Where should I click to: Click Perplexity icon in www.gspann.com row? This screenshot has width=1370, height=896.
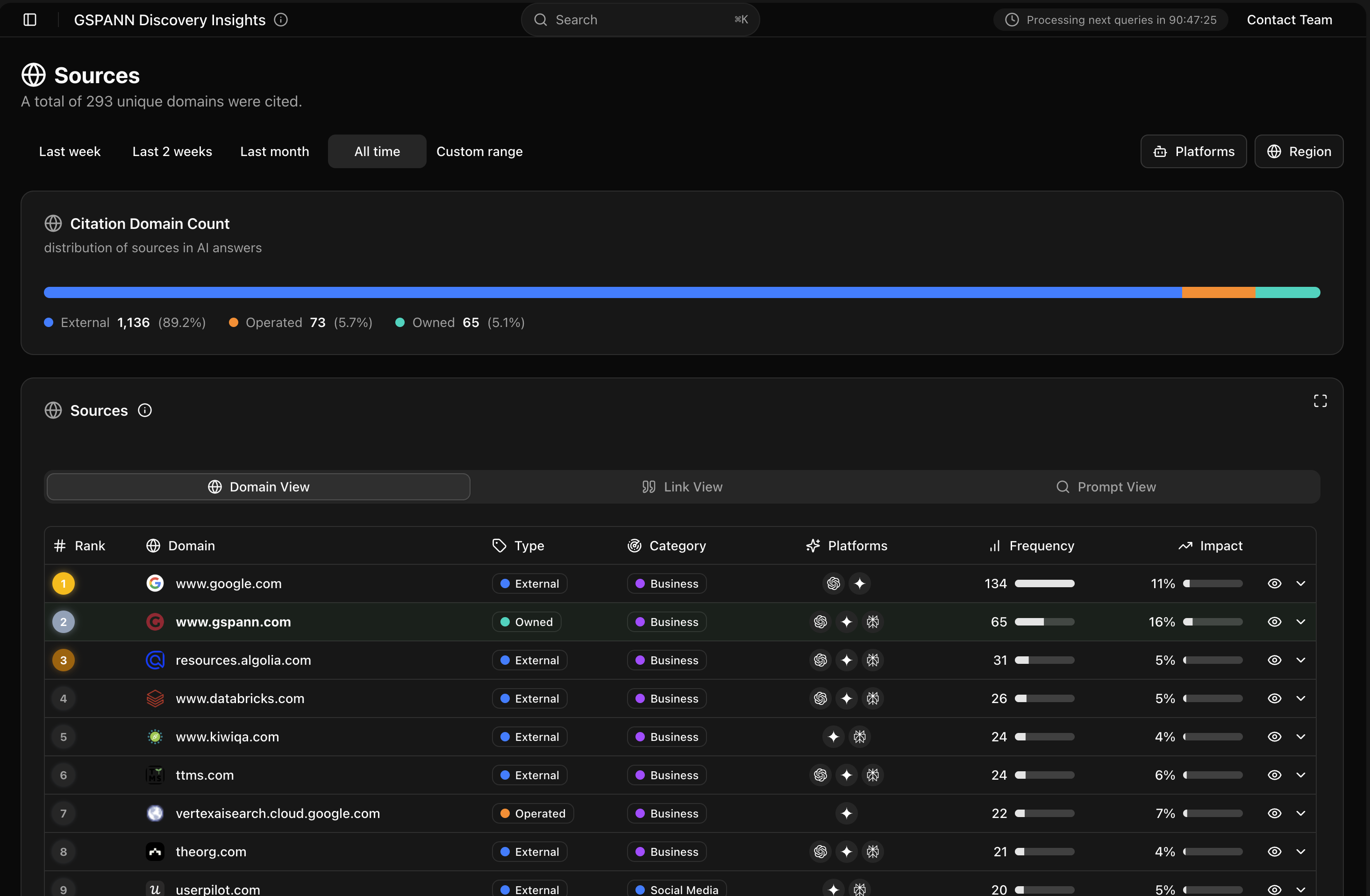tap(873, 621)
